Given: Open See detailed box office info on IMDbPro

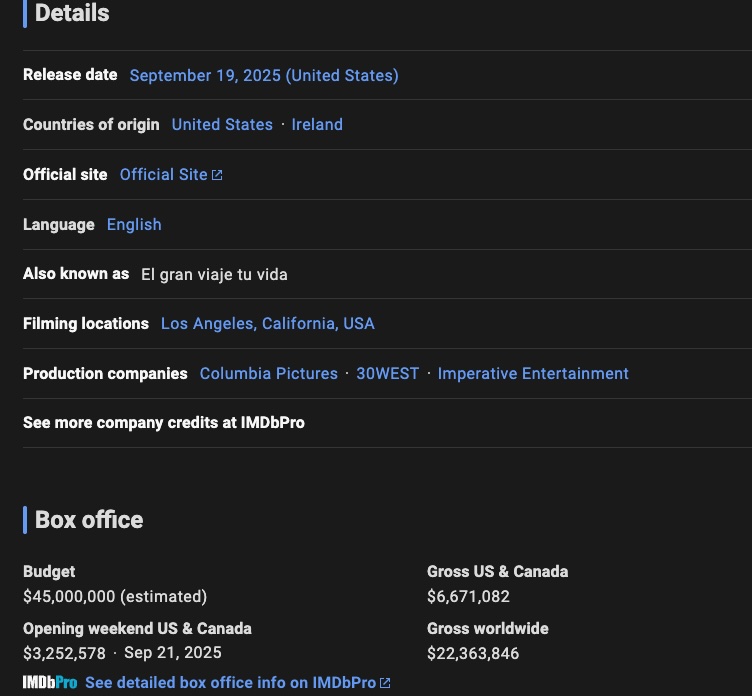Looking at the screenshot, I should tap(230, 683).
